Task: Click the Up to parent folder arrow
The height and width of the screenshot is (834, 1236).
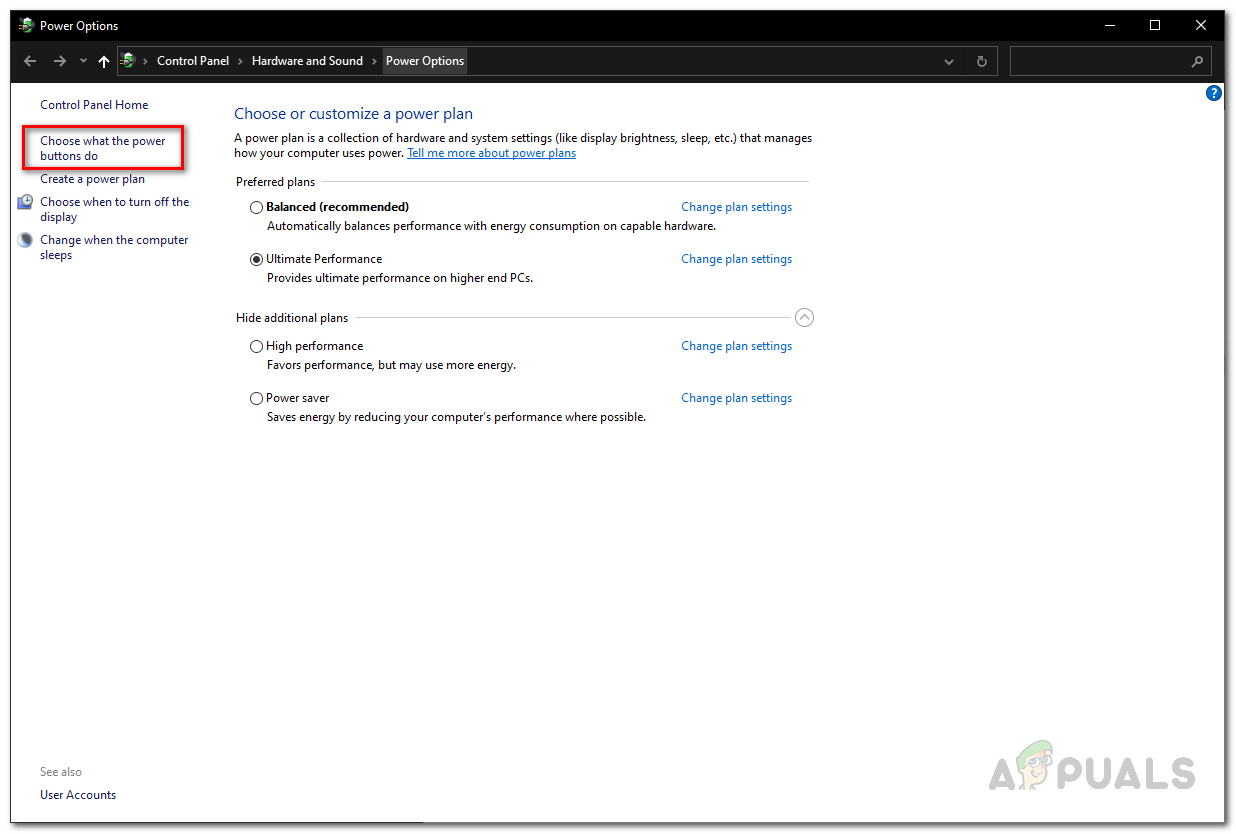Action: 104,61
